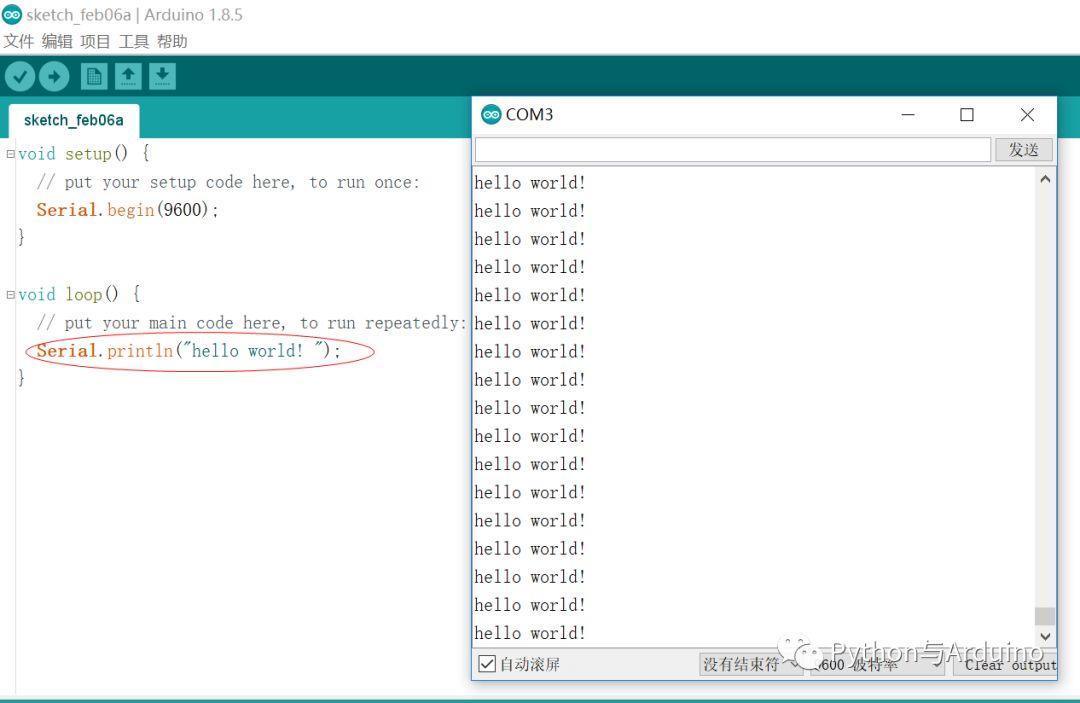Click the Serial.println("hello world! "); line
Screen dimensions: 1080x703
pos(188,350)
